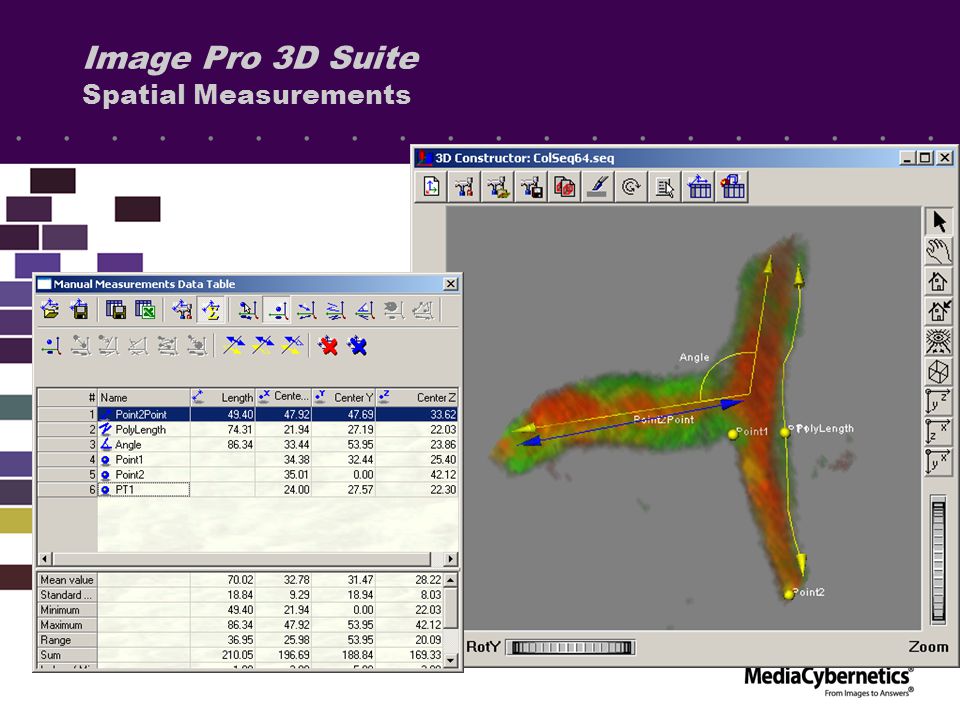
Task: Click the blue X delete all icon
Action: 357,346
